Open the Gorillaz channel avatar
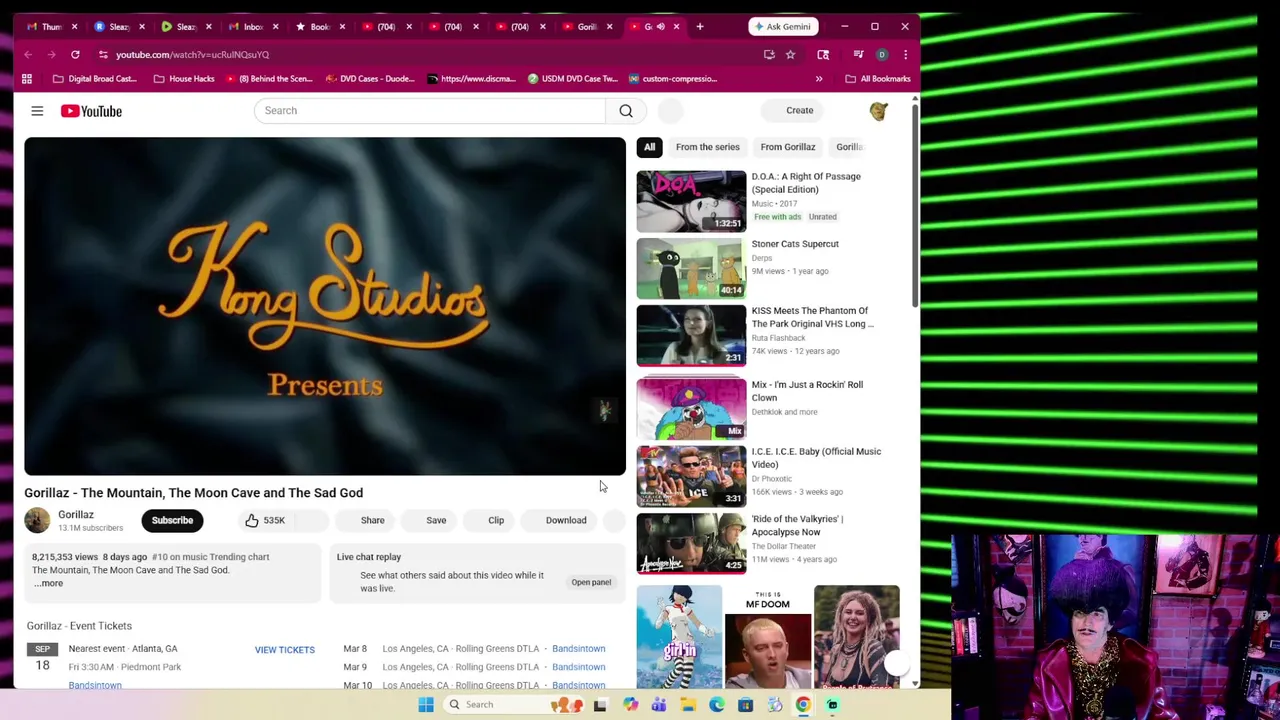 [x=37, y=520]
